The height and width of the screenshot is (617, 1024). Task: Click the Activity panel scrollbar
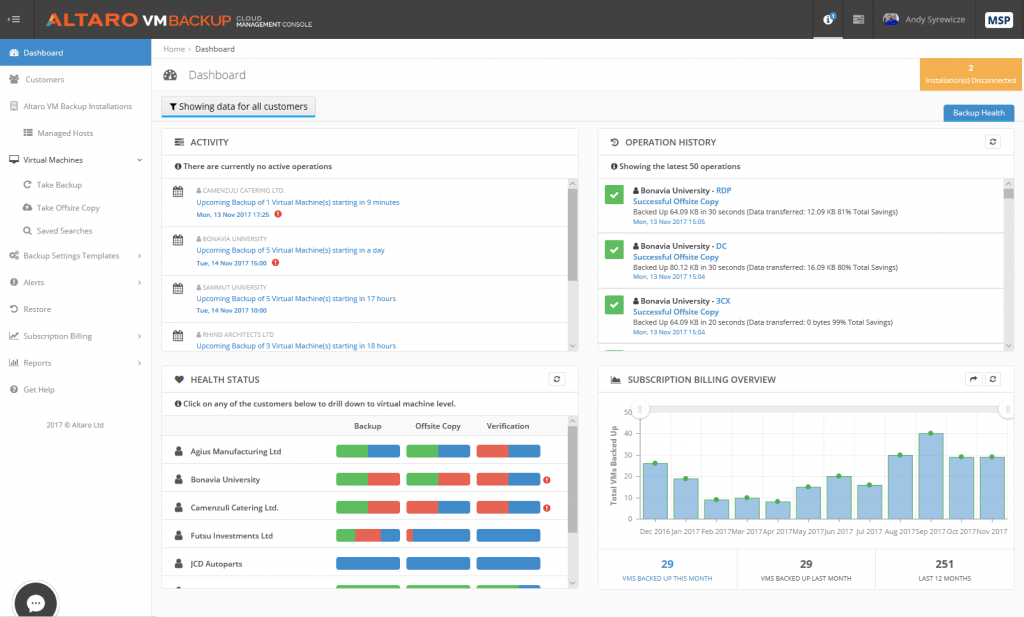573,235
